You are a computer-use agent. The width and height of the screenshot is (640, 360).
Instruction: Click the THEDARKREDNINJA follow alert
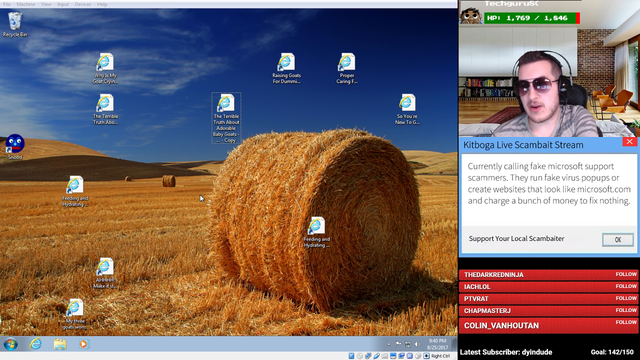(548, 275)
